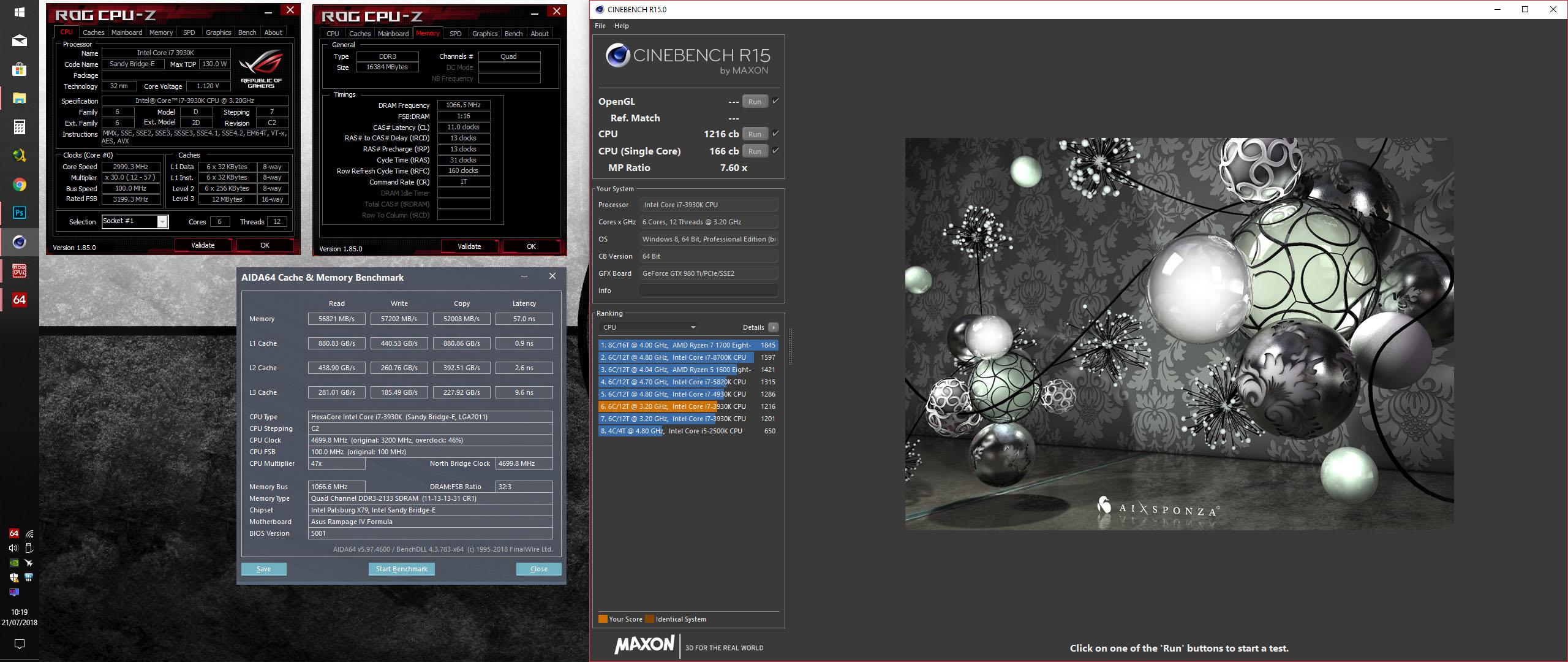Click the Chrome taskbar icon
This screenshot has width=1568, height=662.
[19, 185]
